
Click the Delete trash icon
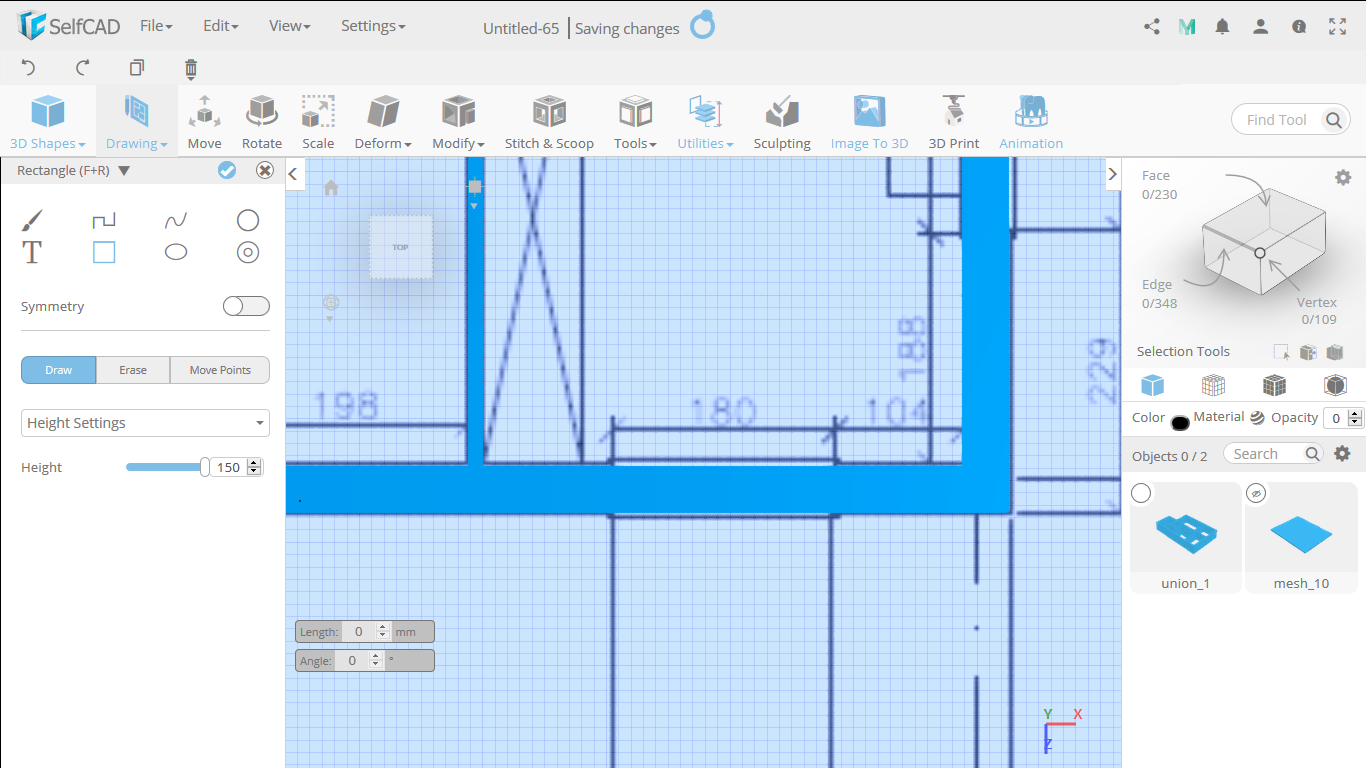coord(191,68)
